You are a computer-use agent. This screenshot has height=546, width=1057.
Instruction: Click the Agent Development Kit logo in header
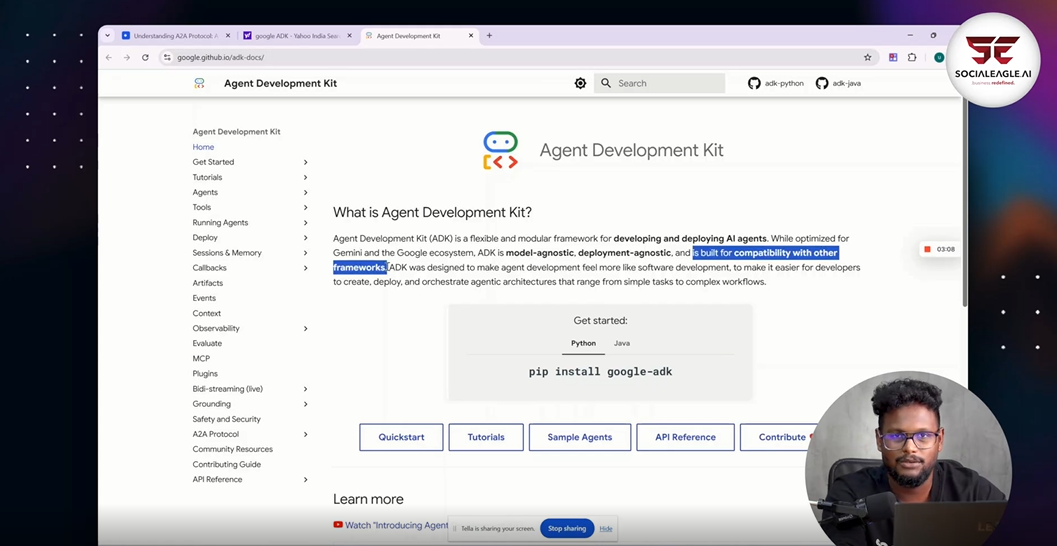(200, 83)
